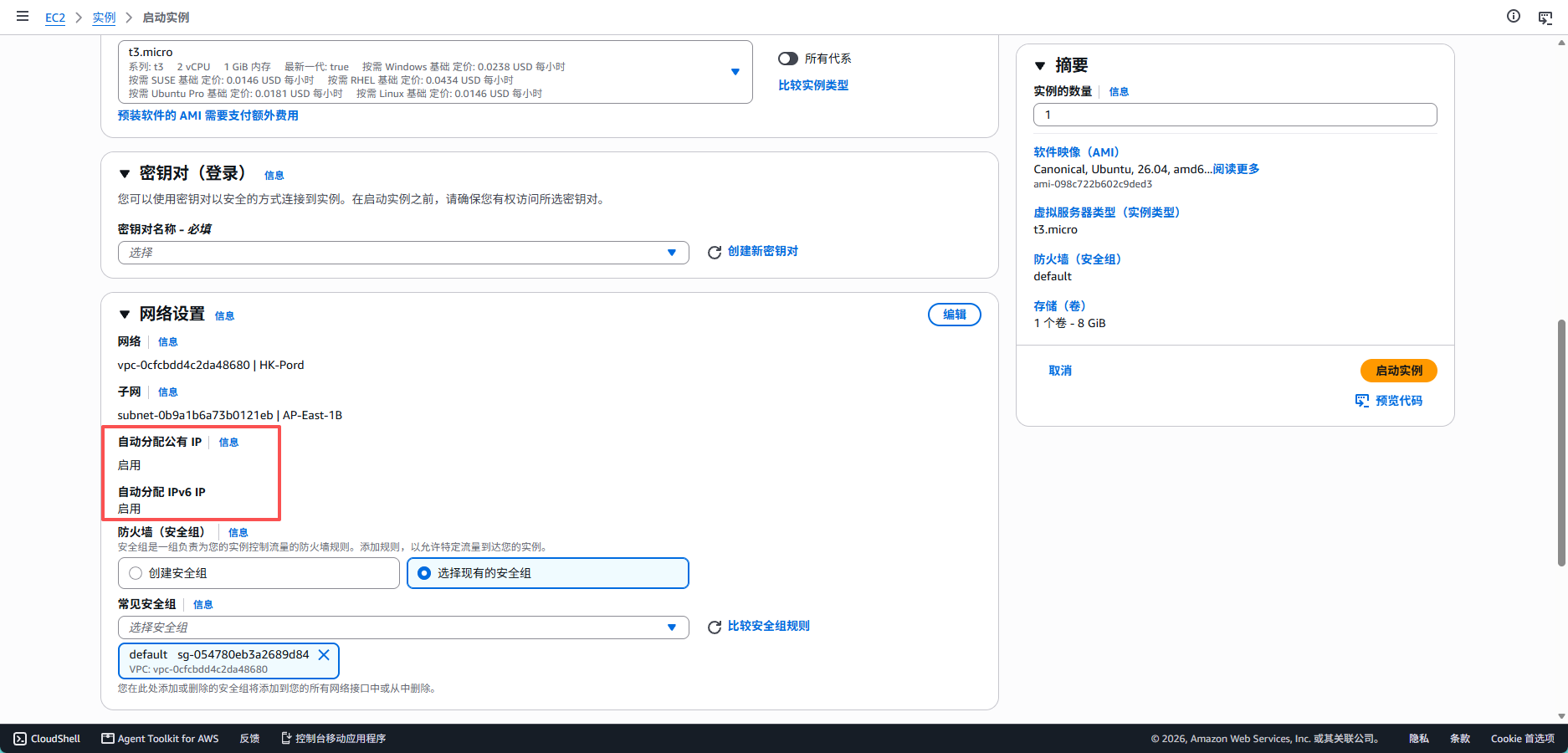
Task: Open the t3.micro instance type dropdown
Action: (435, 72)
